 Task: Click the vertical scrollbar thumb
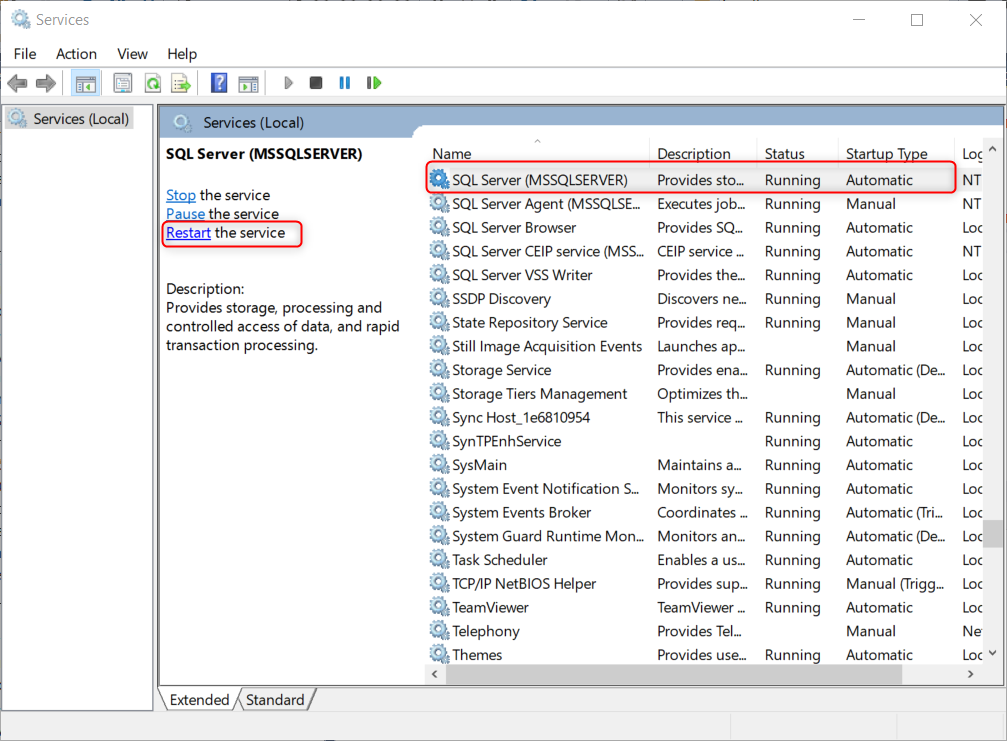click(993, 534)
